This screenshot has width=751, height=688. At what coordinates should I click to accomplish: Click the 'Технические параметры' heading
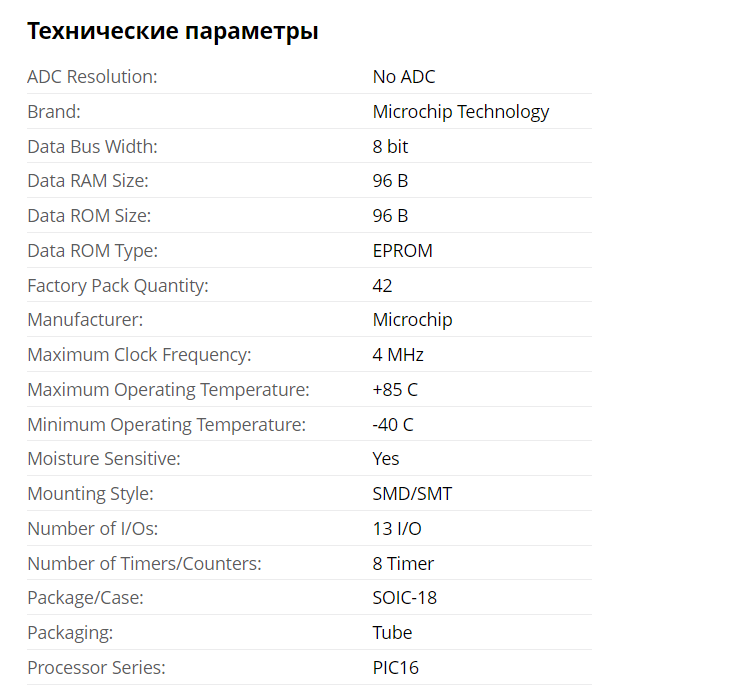172,31
